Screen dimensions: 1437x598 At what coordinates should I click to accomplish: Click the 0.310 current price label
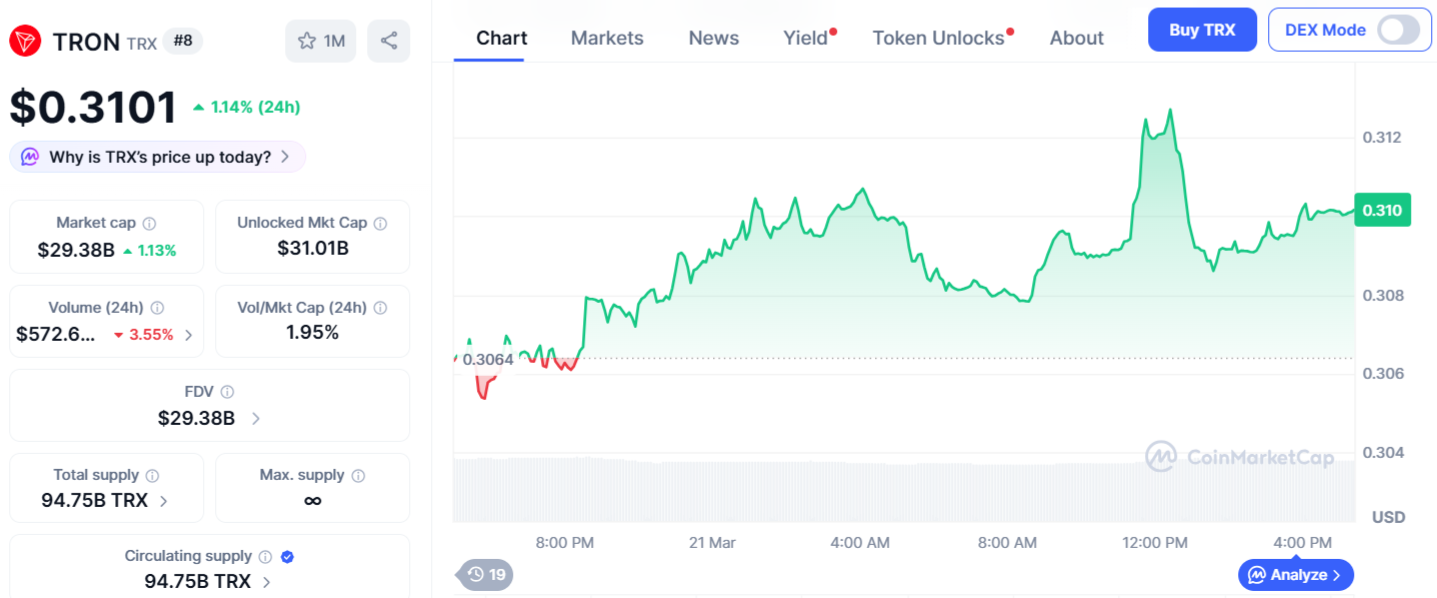tap(1382, 210)
